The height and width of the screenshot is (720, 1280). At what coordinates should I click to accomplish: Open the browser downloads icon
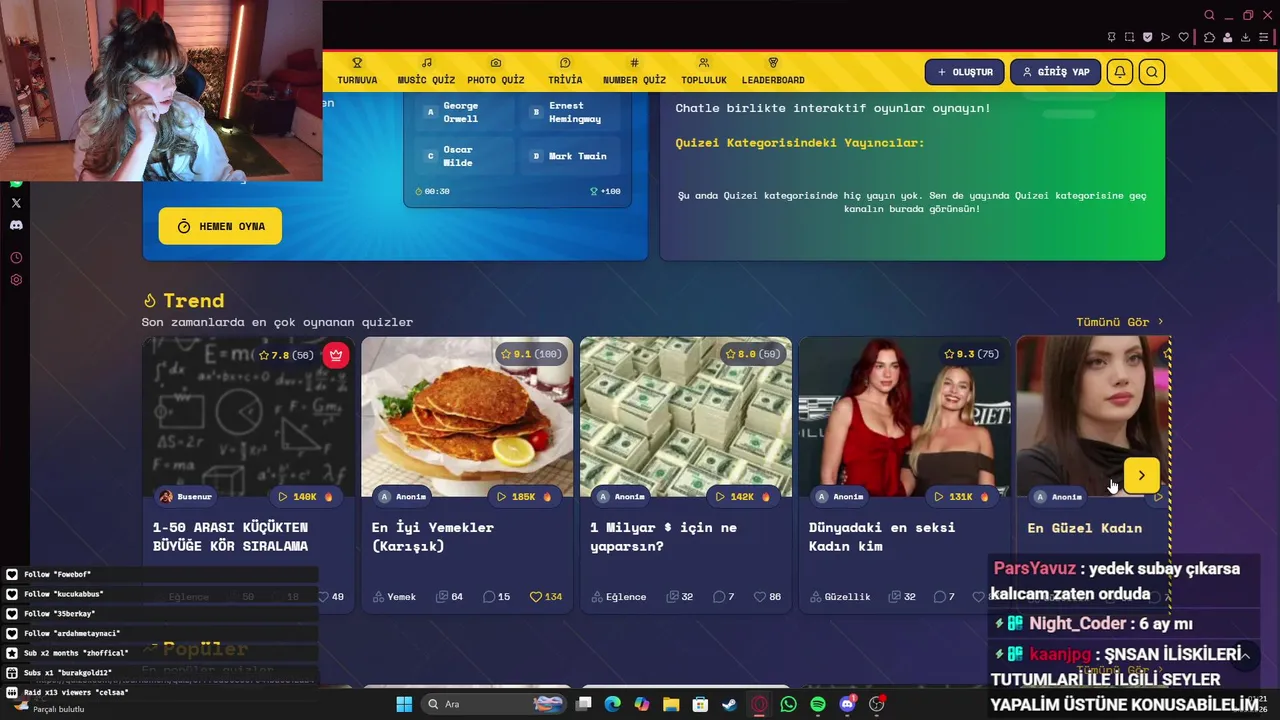[1245, 37]
